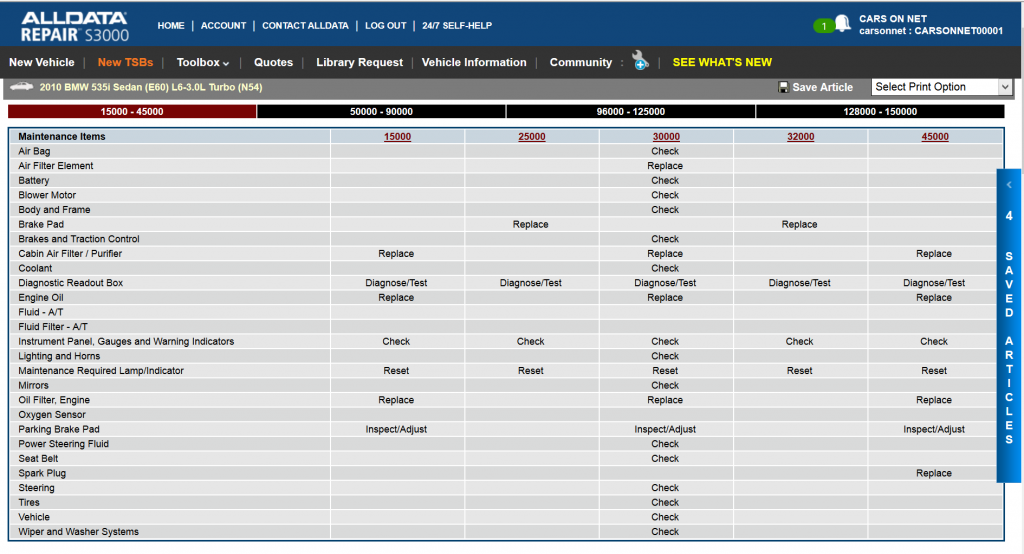The width and height of the screenshot is (1024, 554).
Task: Click the Oxygen Sensor row label
Action: click(52, 414)
